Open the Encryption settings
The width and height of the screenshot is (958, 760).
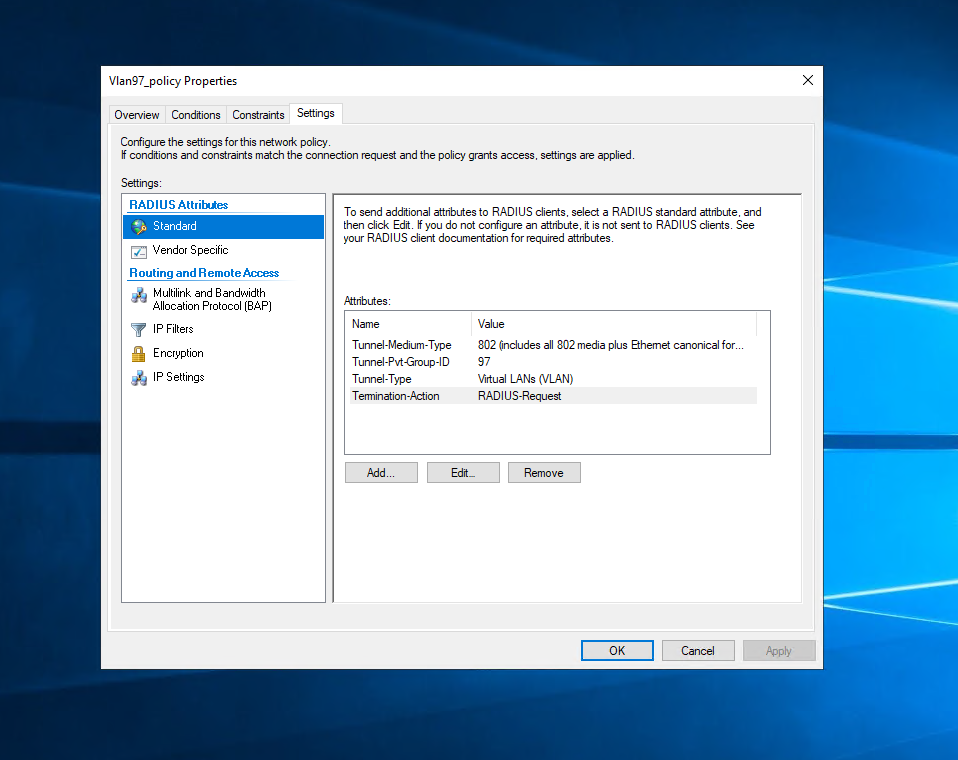224,353
